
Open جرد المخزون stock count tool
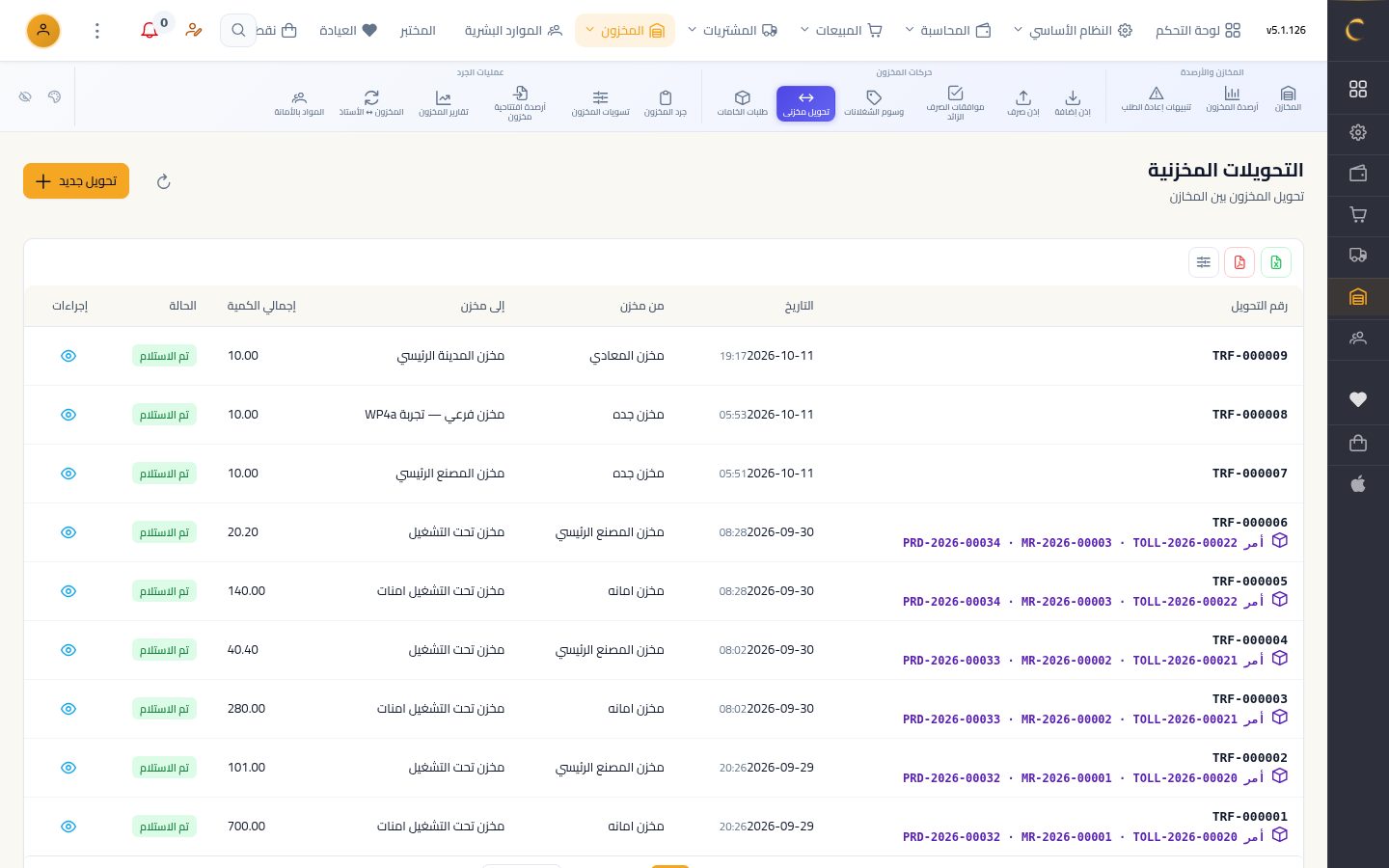(666, 103)
